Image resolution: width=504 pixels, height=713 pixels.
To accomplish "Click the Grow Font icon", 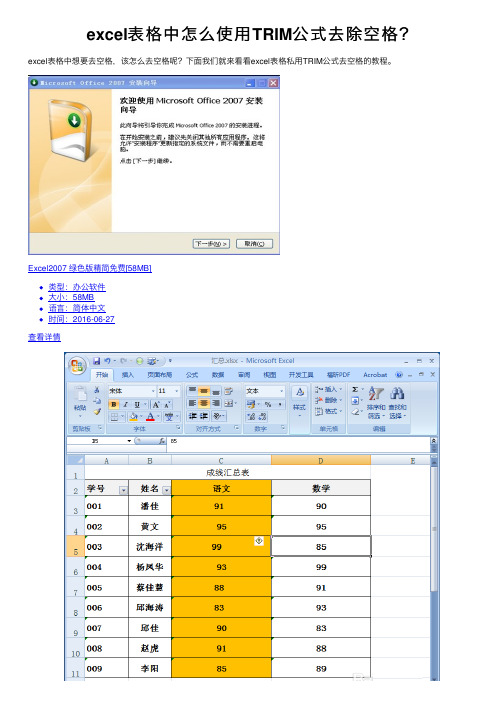I will click(x=156, y=404).
